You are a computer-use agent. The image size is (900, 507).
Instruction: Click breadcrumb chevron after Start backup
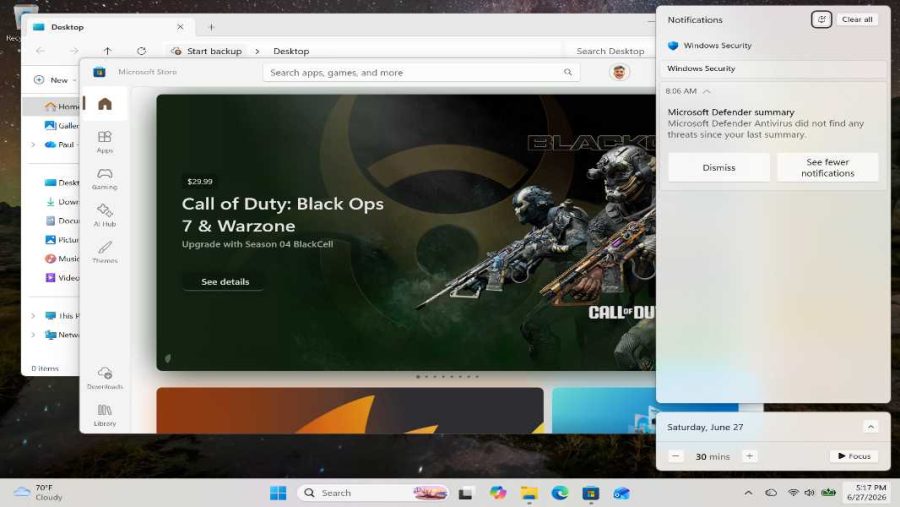(x=257, y=51)
